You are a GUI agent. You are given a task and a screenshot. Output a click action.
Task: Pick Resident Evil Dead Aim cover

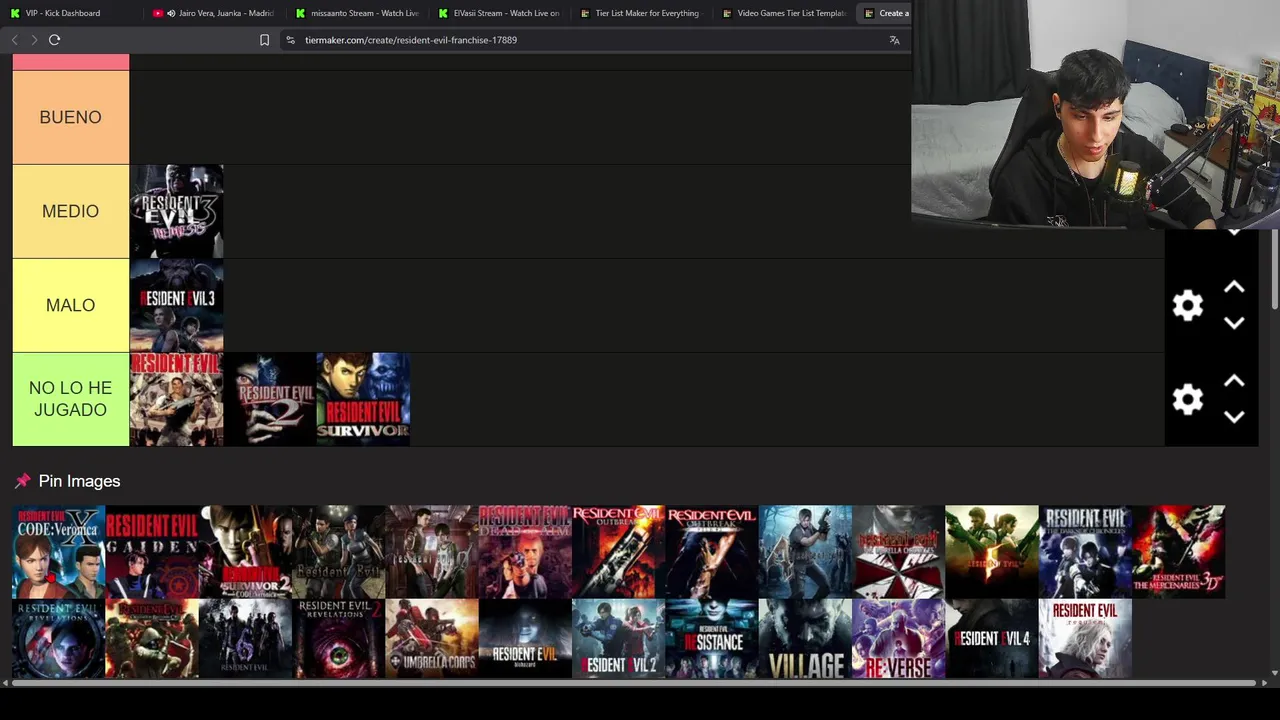(525, 552)
